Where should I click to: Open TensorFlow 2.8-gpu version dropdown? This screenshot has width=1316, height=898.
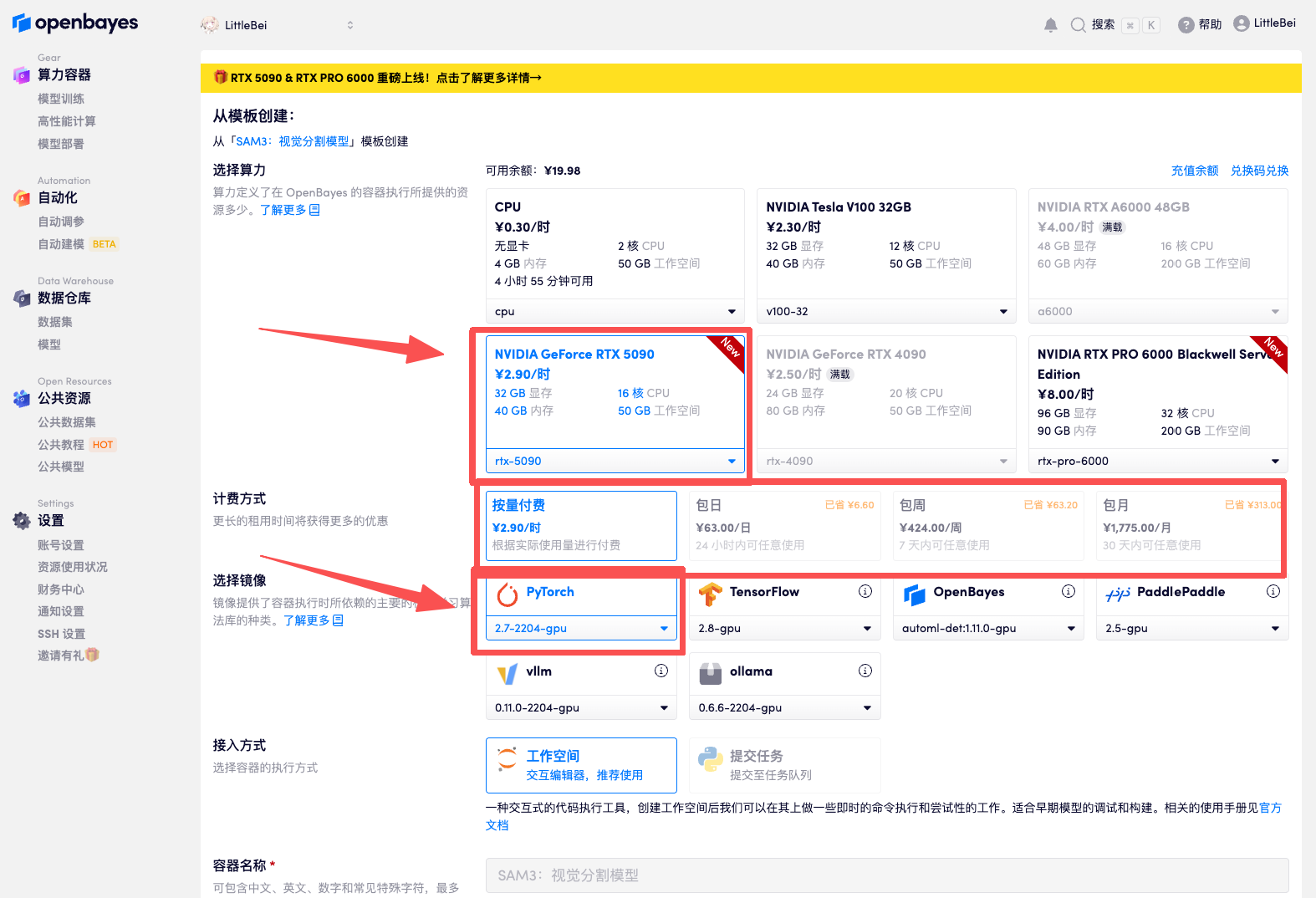click(x=785, y=628)
